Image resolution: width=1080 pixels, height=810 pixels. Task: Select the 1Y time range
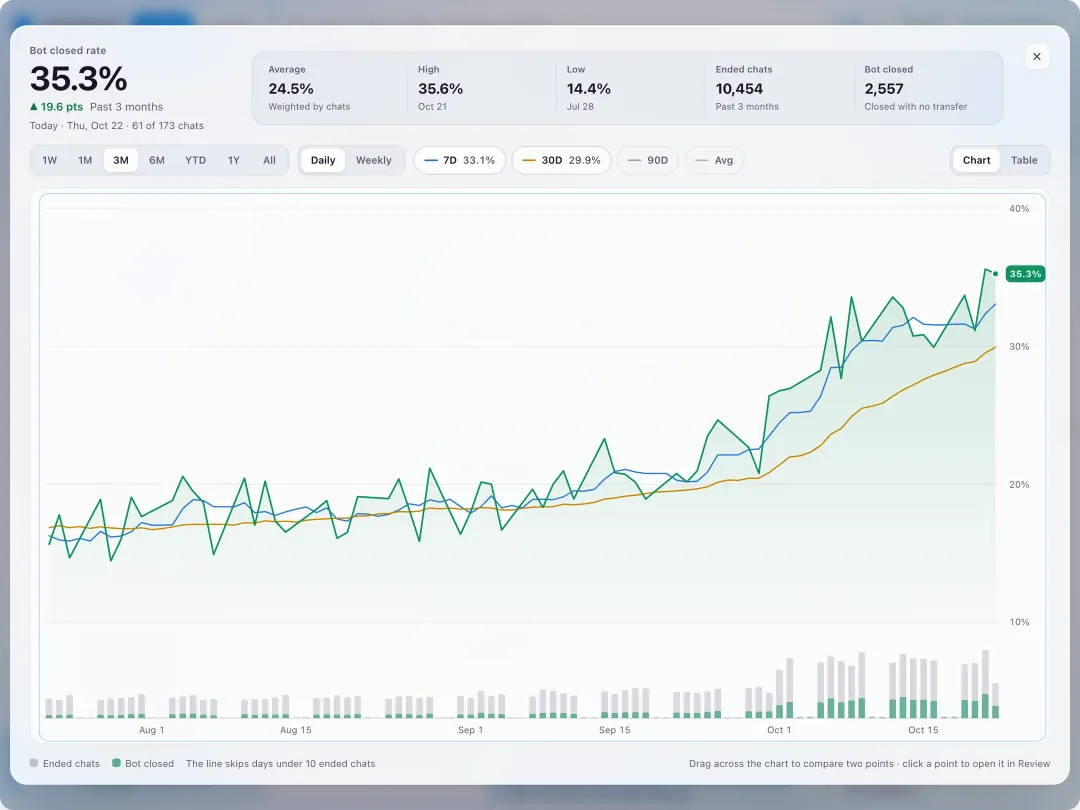(x=233, y=160)
